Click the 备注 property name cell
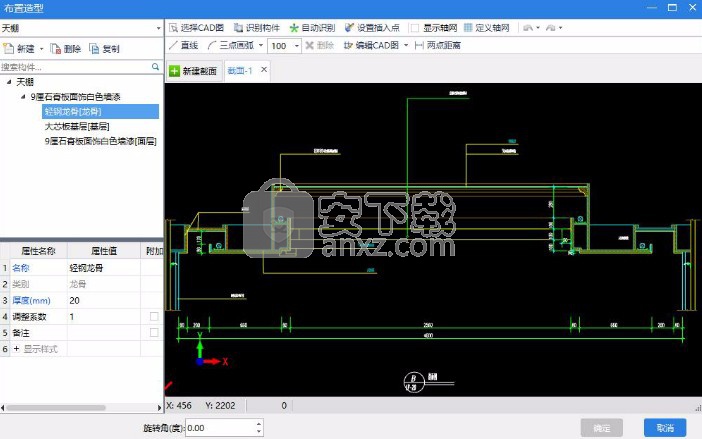 tap(38, 332)
